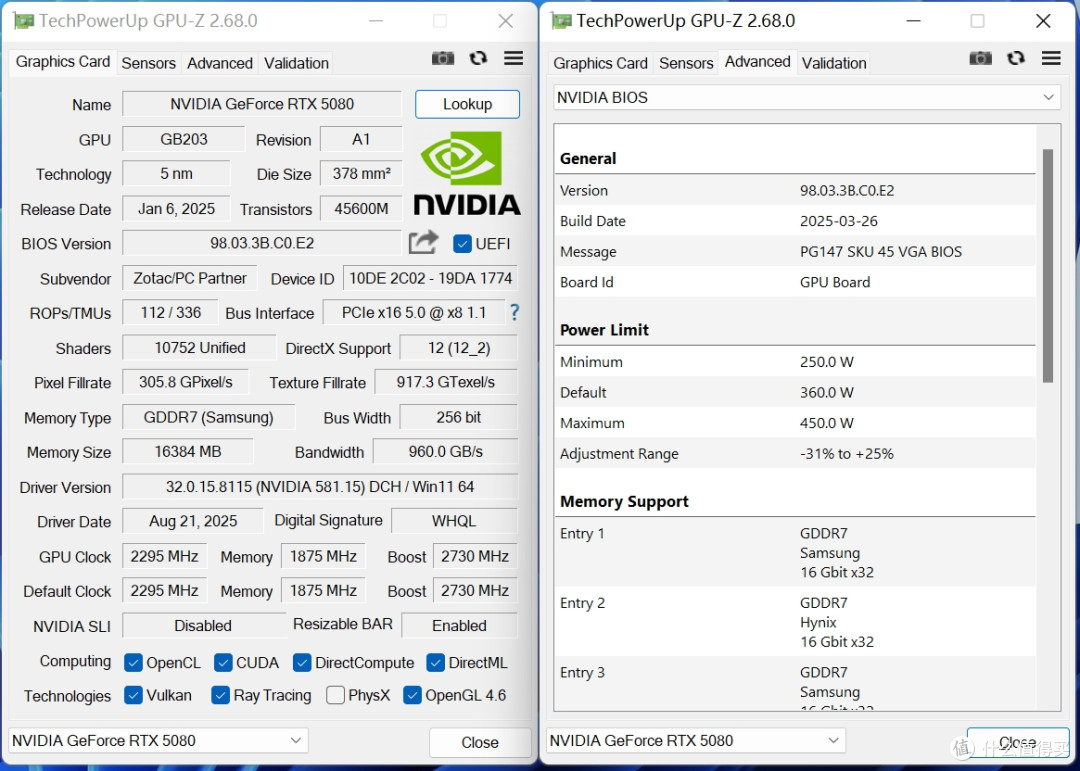Open GPU selector dropdown in right window
Viewport: 1080px width, 771px height.
pos(696,741)
